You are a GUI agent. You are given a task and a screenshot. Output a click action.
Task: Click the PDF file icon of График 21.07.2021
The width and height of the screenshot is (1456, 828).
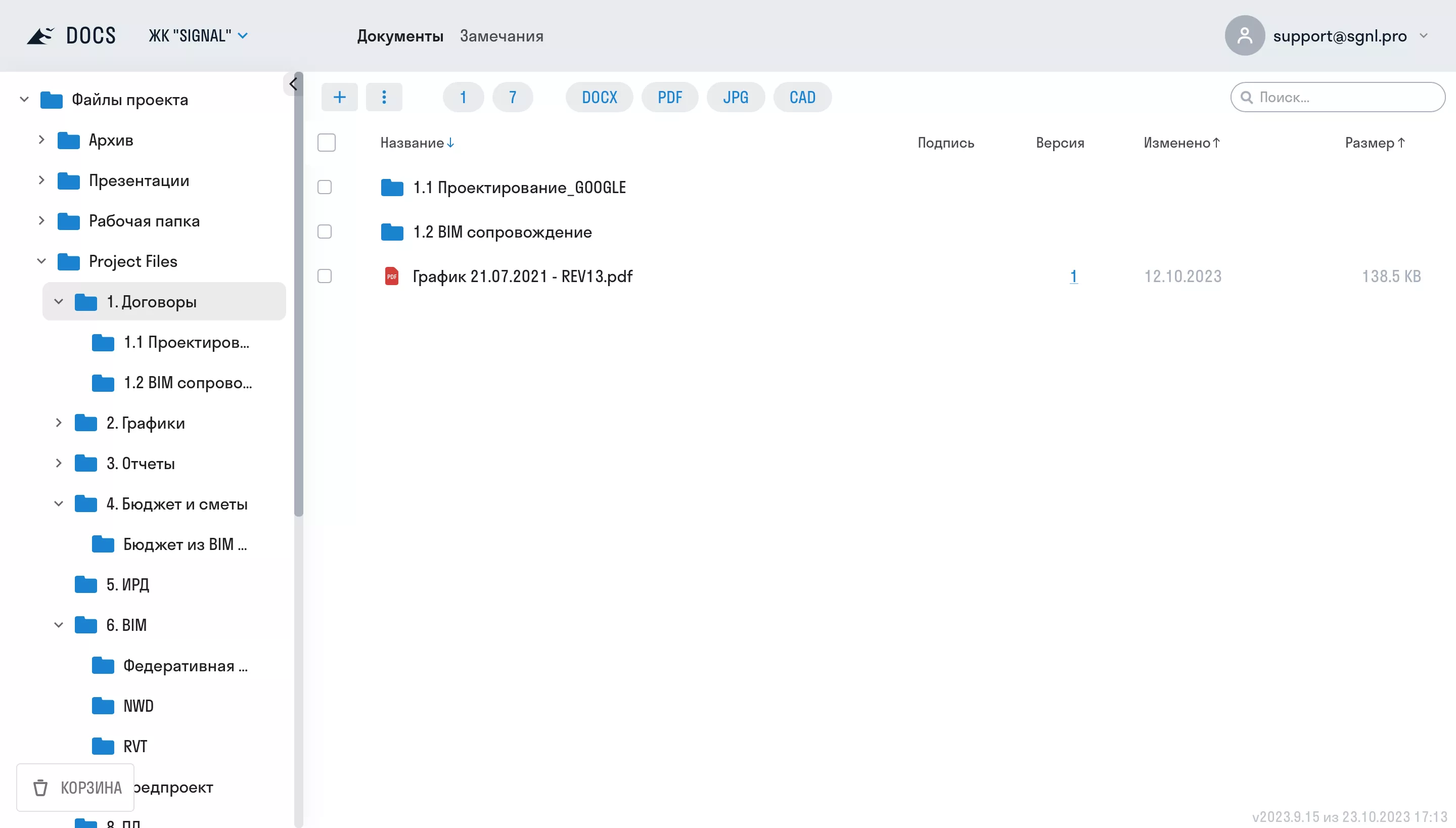pyautogui.click(x=392, y=276)
